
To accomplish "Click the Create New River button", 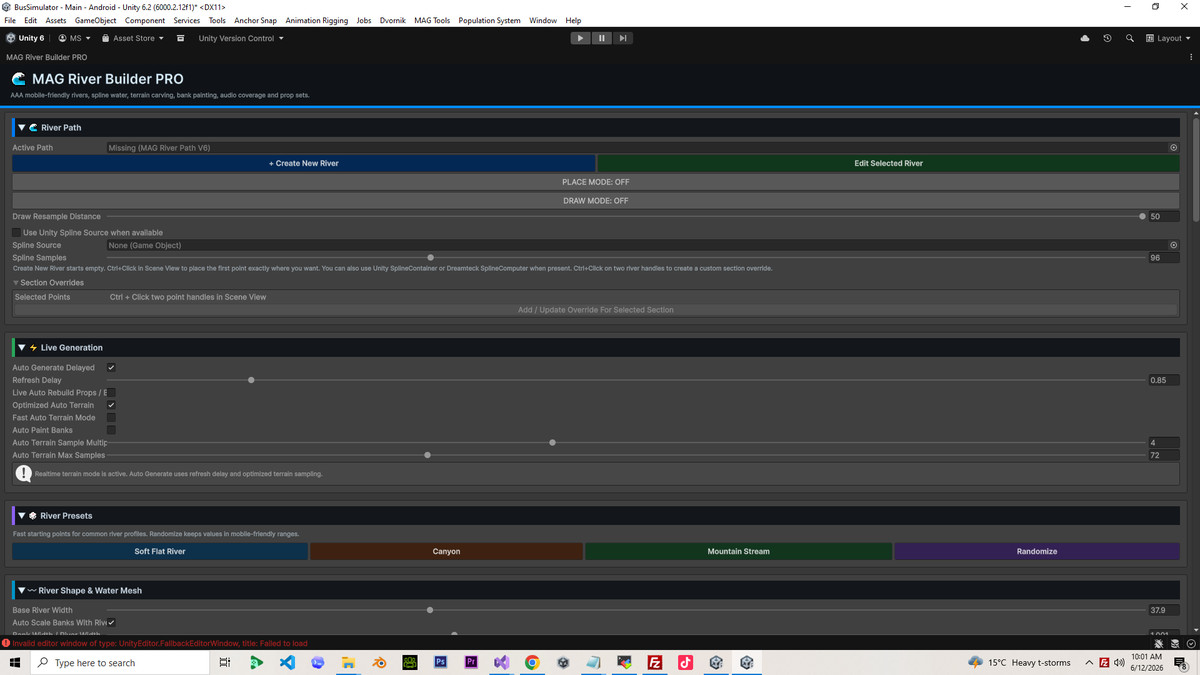I will pyautogui.click(x=304, y=163).
